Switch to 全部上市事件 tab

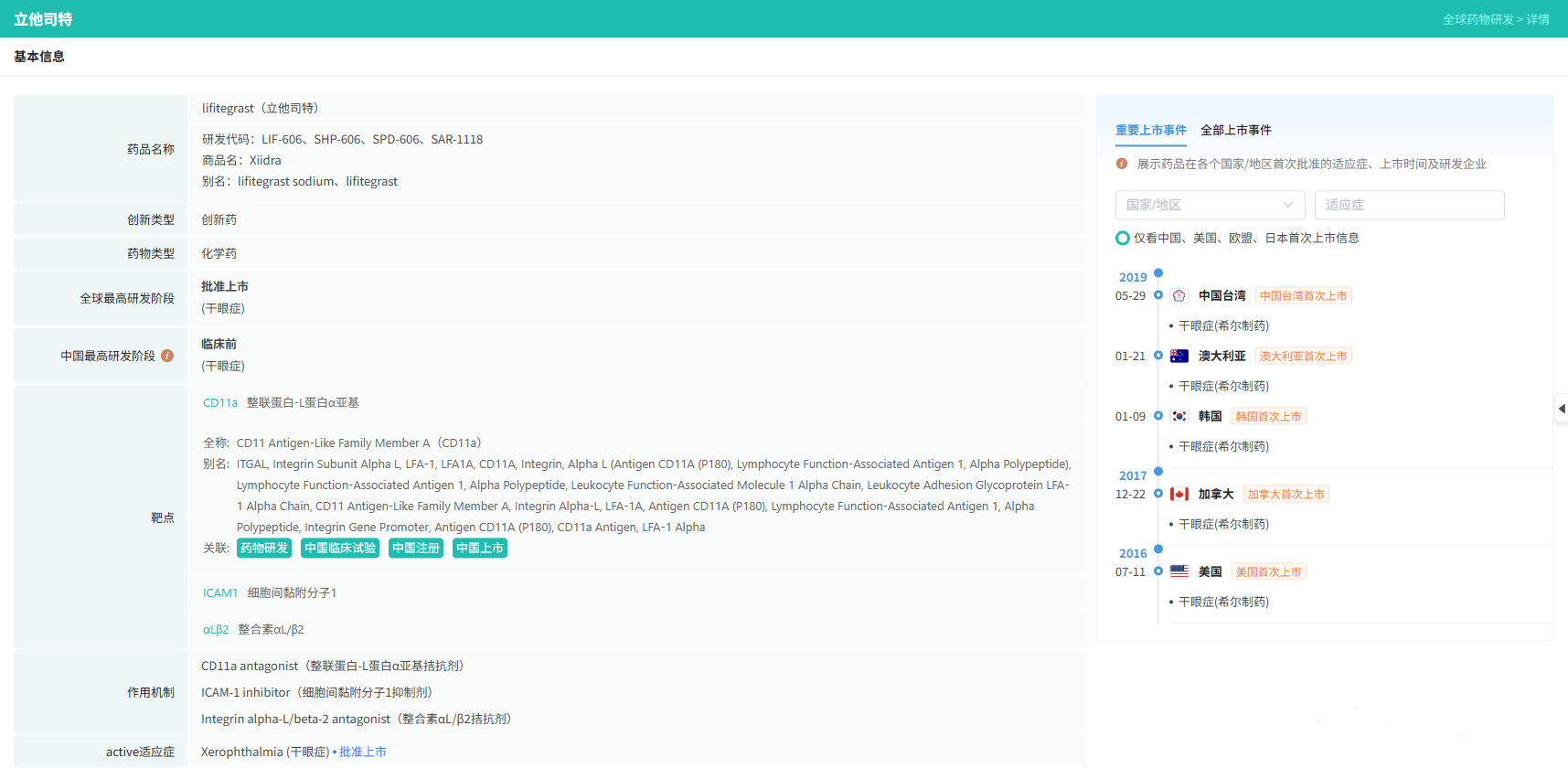pyautogui.click(x=1236, y=130)
